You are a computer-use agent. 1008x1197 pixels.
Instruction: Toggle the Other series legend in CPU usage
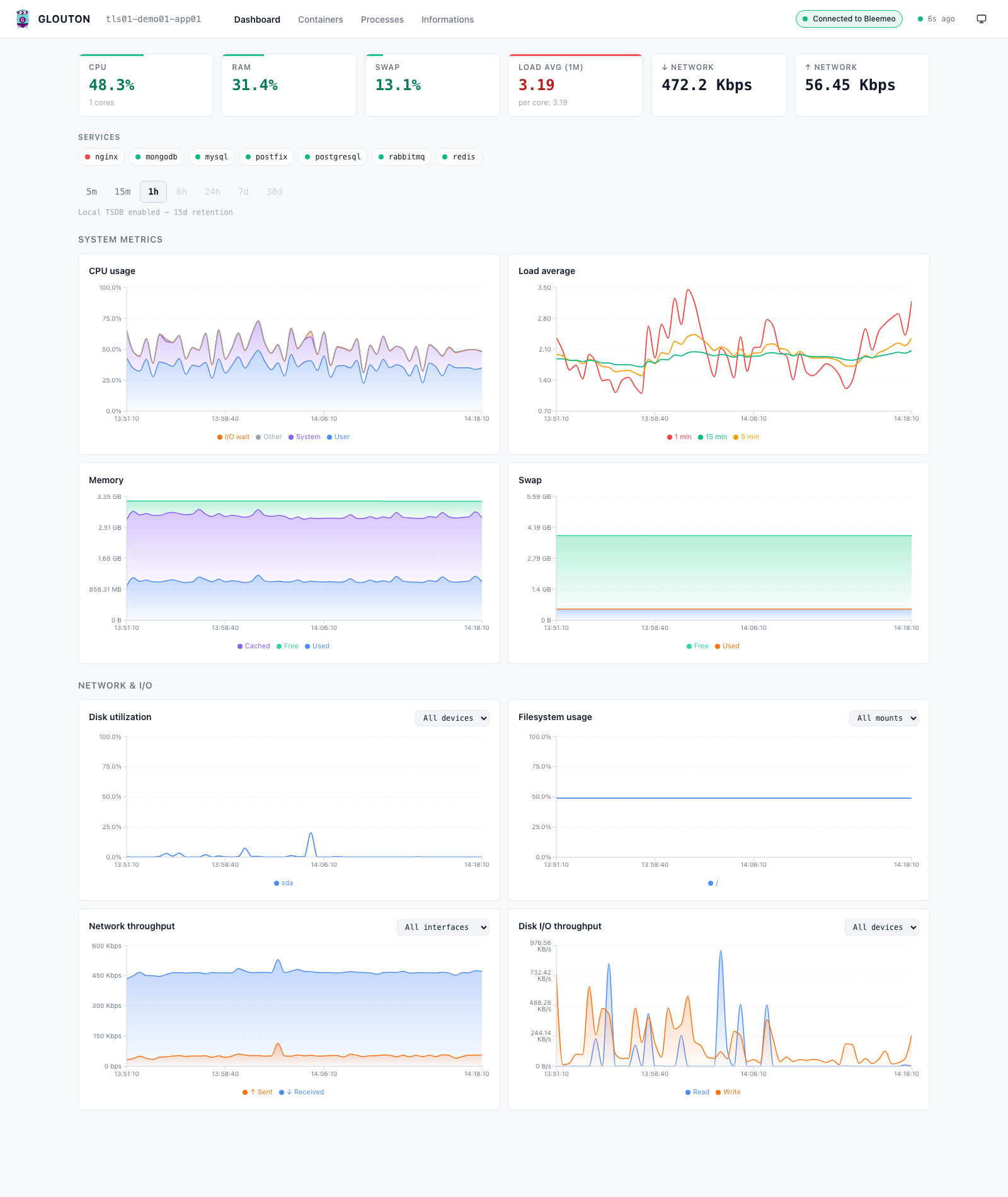[269, 437]
